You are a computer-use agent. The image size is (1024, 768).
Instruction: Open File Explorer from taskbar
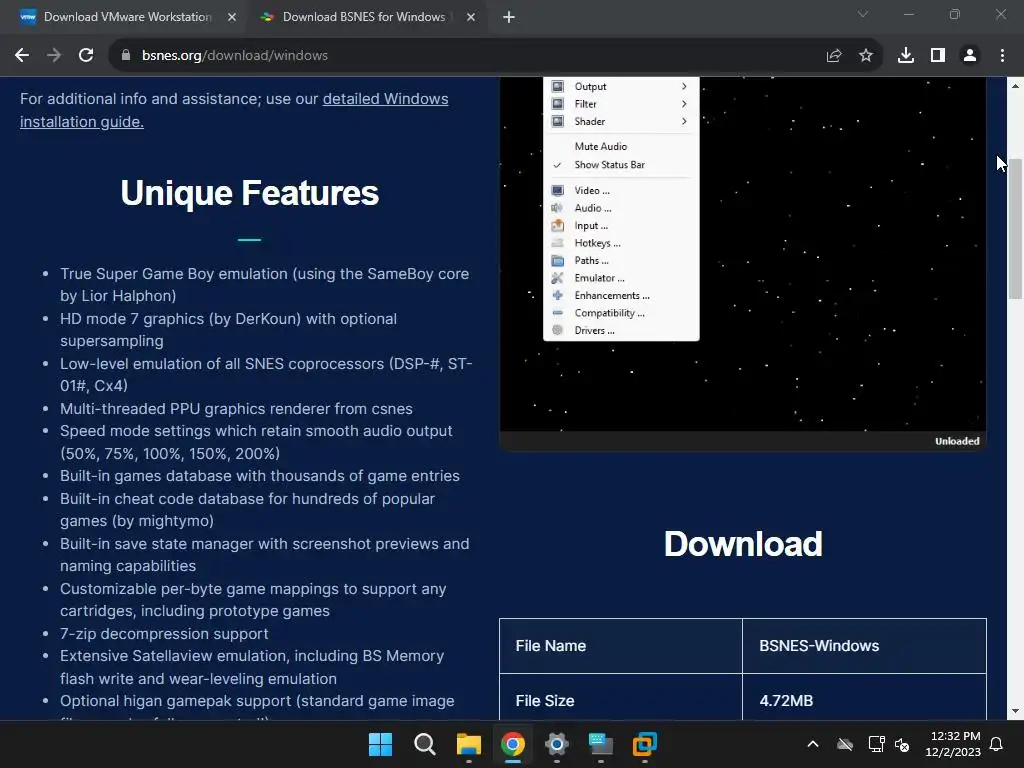click(468, 744)
